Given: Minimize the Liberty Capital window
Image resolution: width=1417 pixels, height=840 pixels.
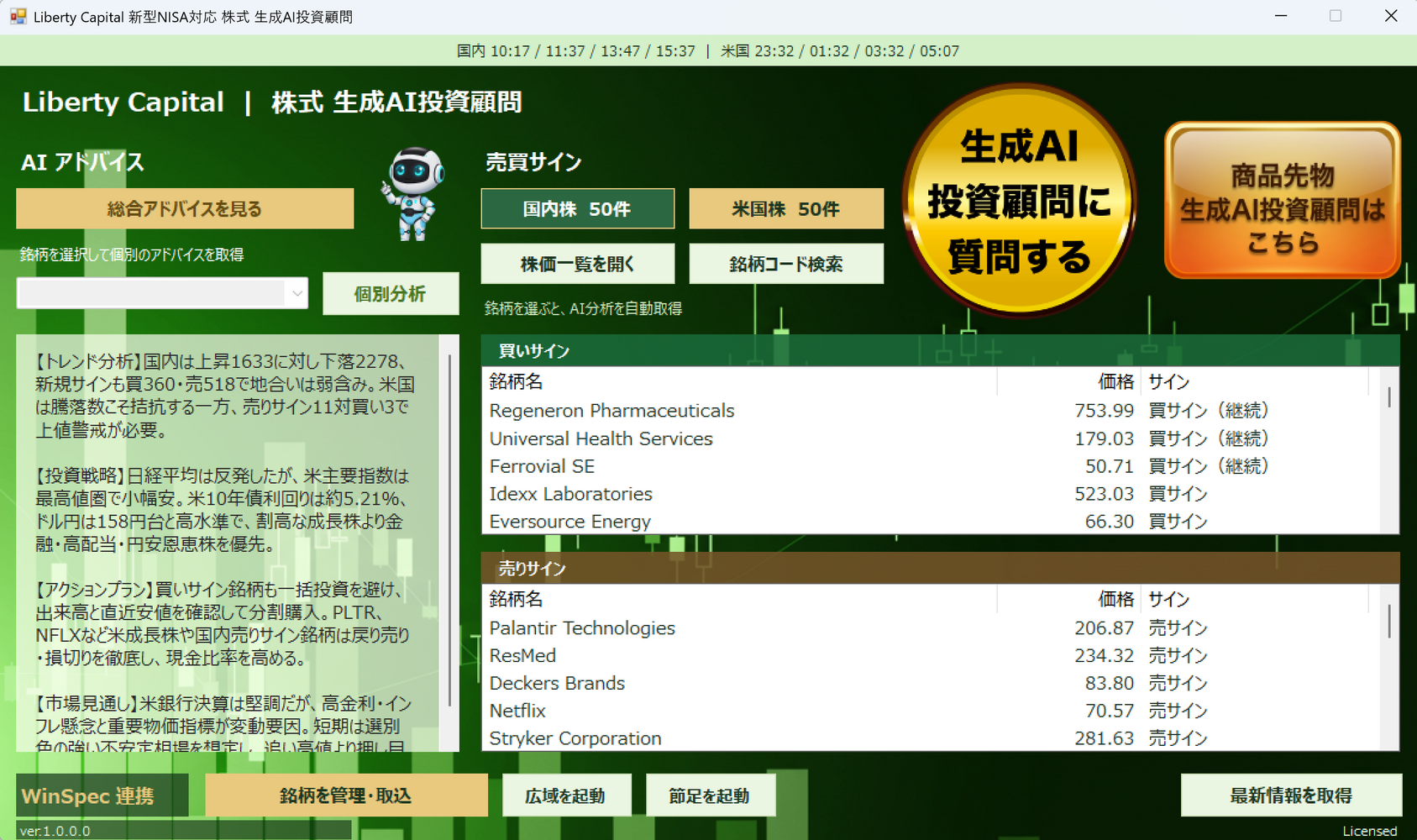Looking at the screenshot, I should click(x=1281, y=16).
